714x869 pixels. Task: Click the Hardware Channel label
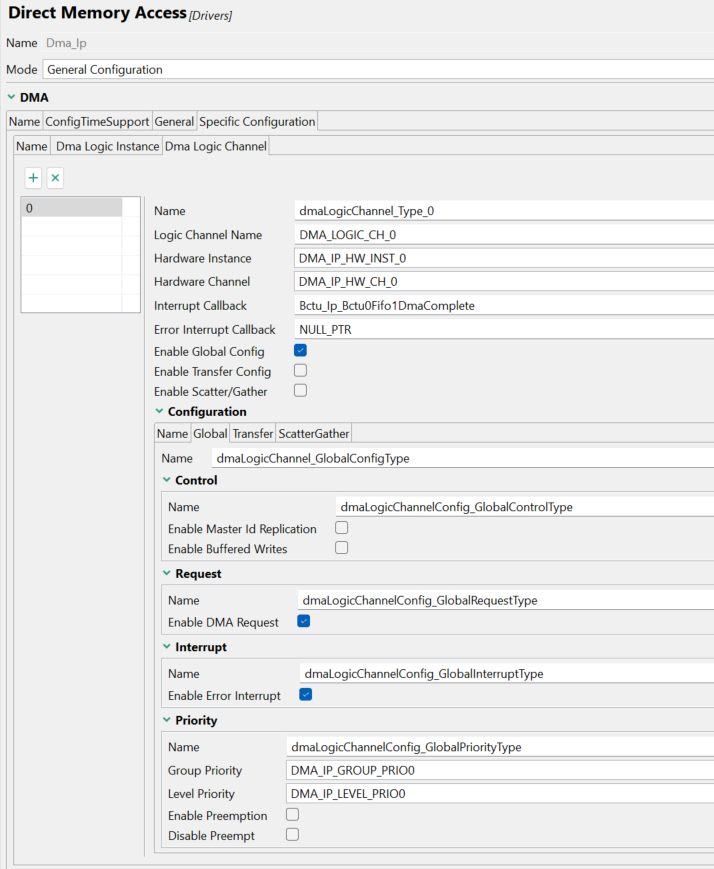point(202,282)
